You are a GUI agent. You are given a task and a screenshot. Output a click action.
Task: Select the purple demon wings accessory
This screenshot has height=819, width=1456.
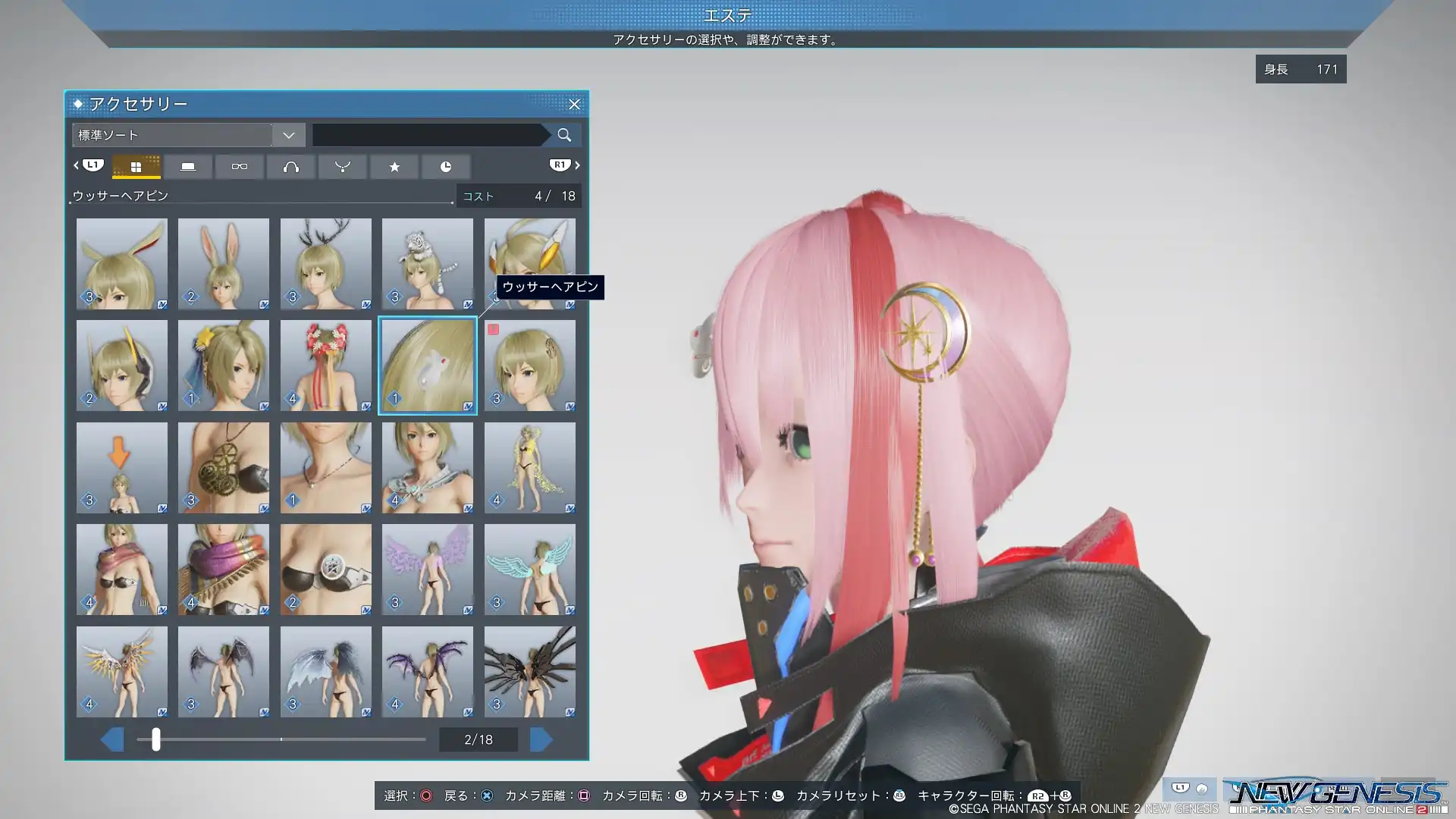pyautogui.click(x=428, y=672)
